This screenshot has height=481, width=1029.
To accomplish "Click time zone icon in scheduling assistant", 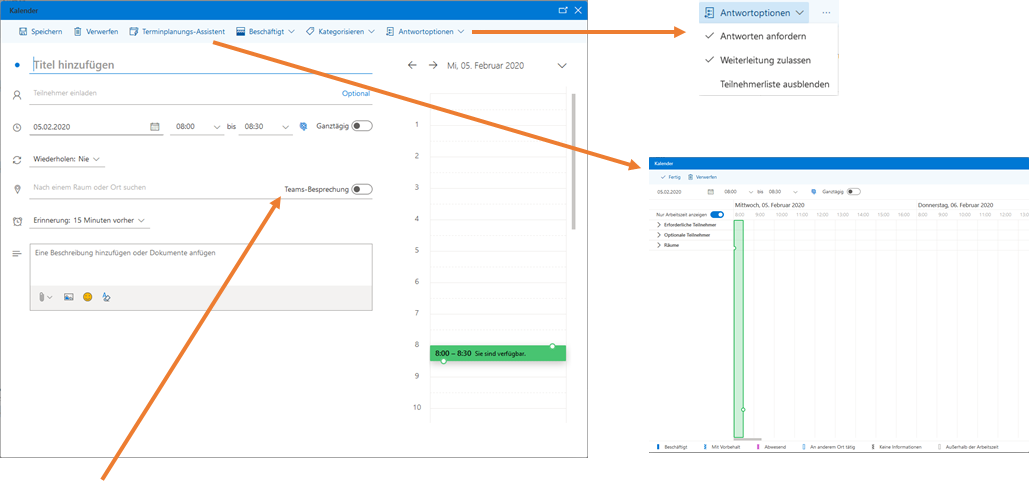I will (x=813, y=192).
